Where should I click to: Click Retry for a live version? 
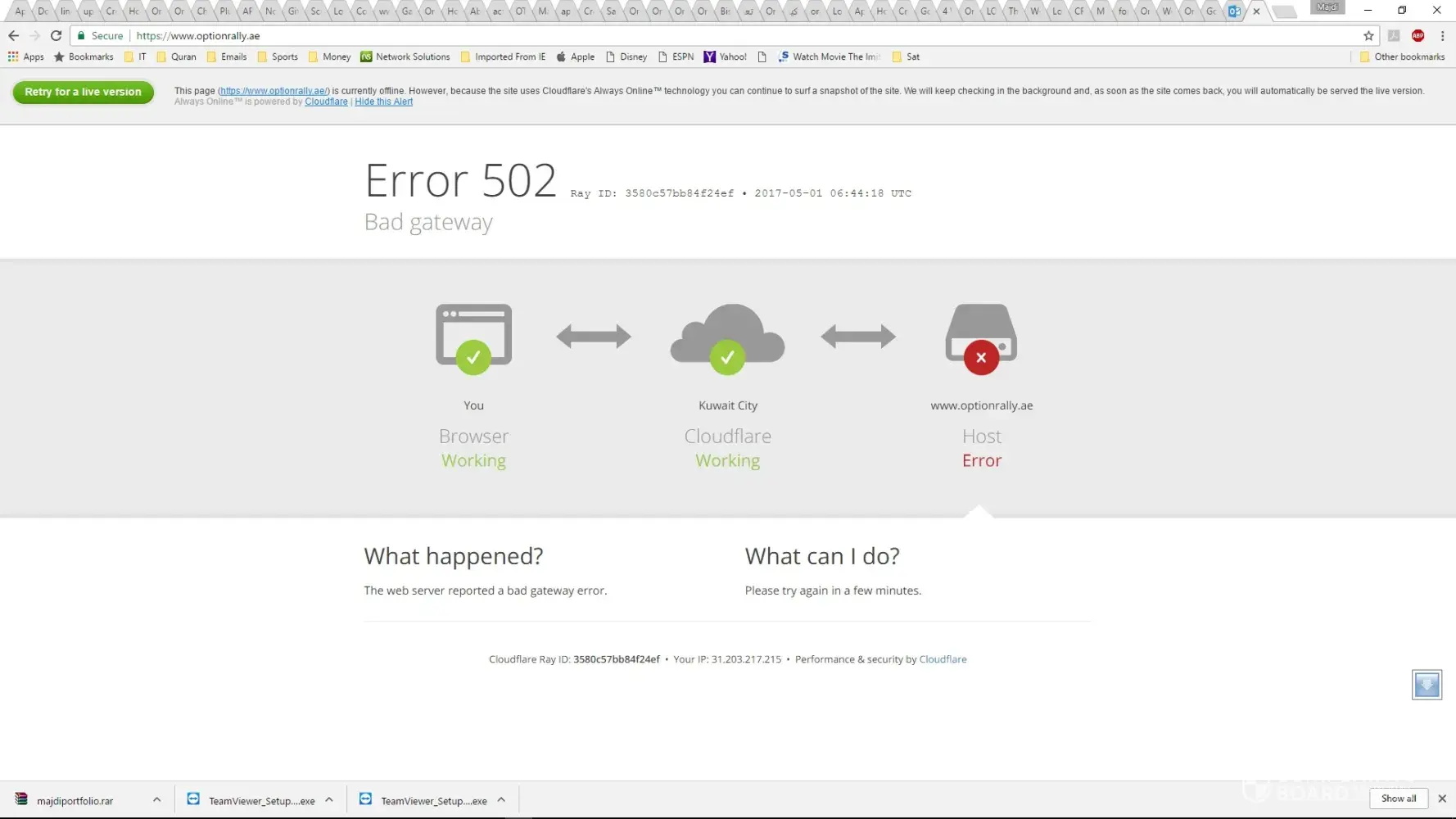(83, 92)
